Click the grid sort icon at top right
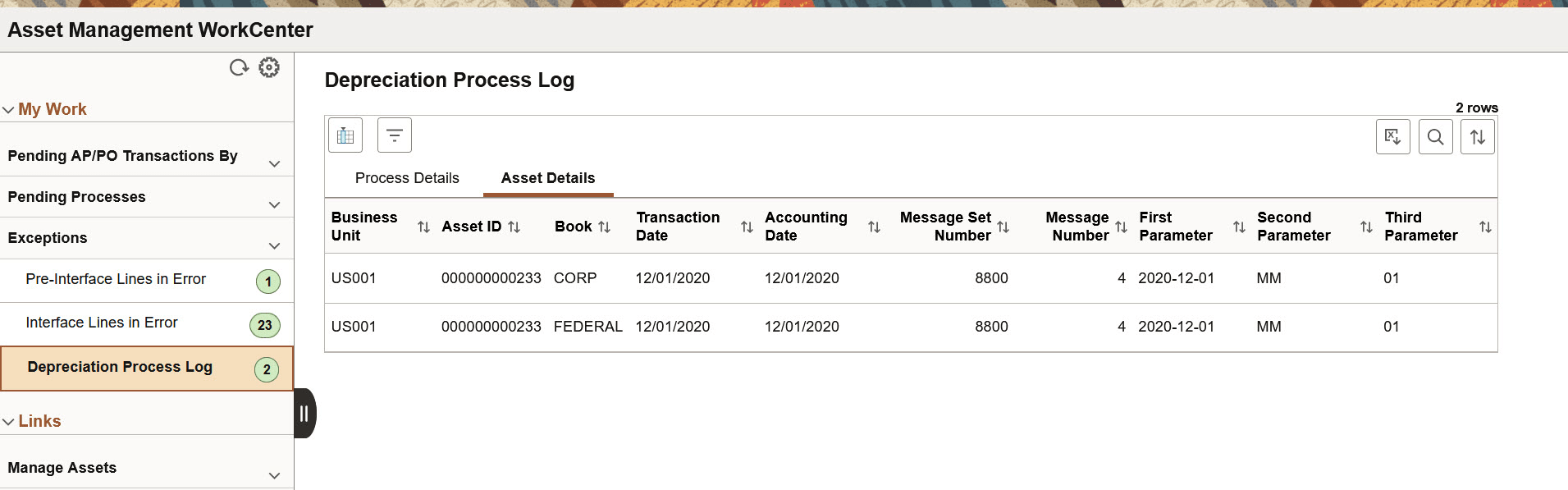The image size is (1568, 490). pyautogui.click(x=1477, y=136)
